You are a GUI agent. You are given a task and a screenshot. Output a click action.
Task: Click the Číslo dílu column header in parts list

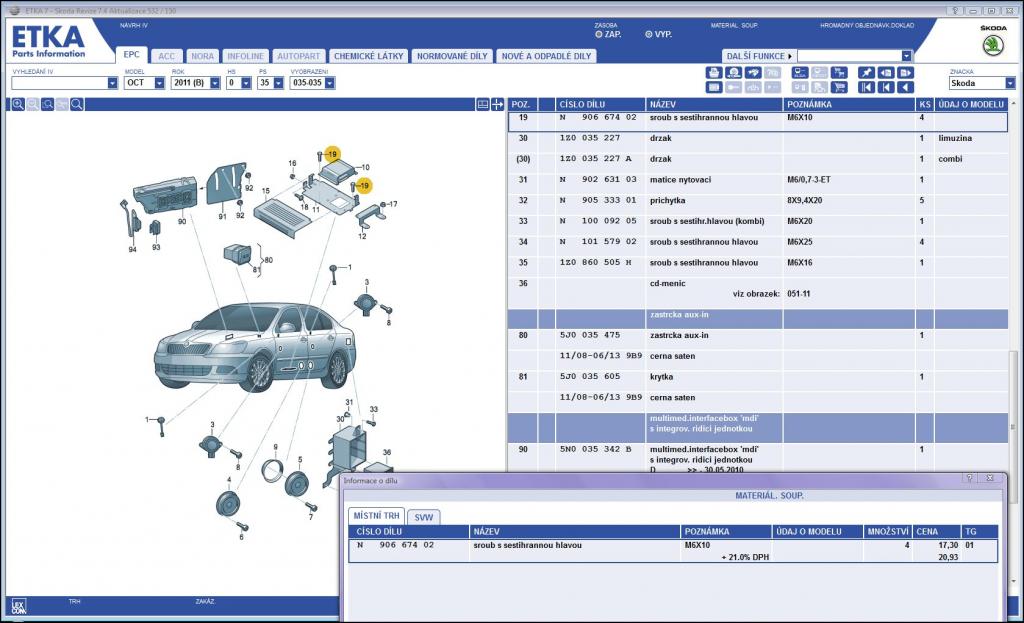click(x=600, y=104)
